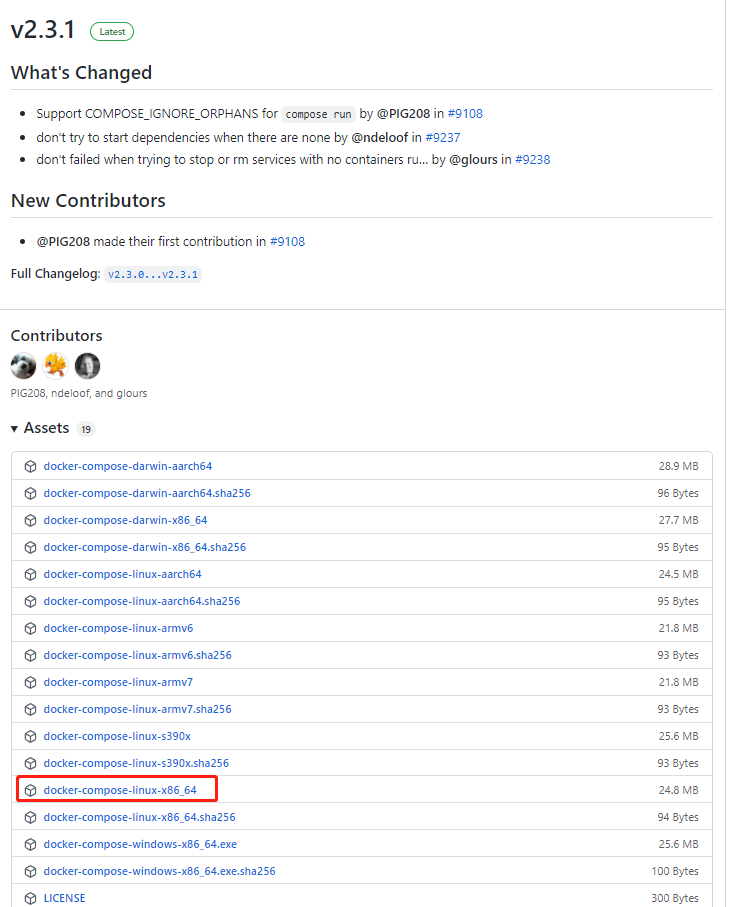Open pull request #9108 in What's Changed
The image size is (735, 907).
tap(465, 113)
